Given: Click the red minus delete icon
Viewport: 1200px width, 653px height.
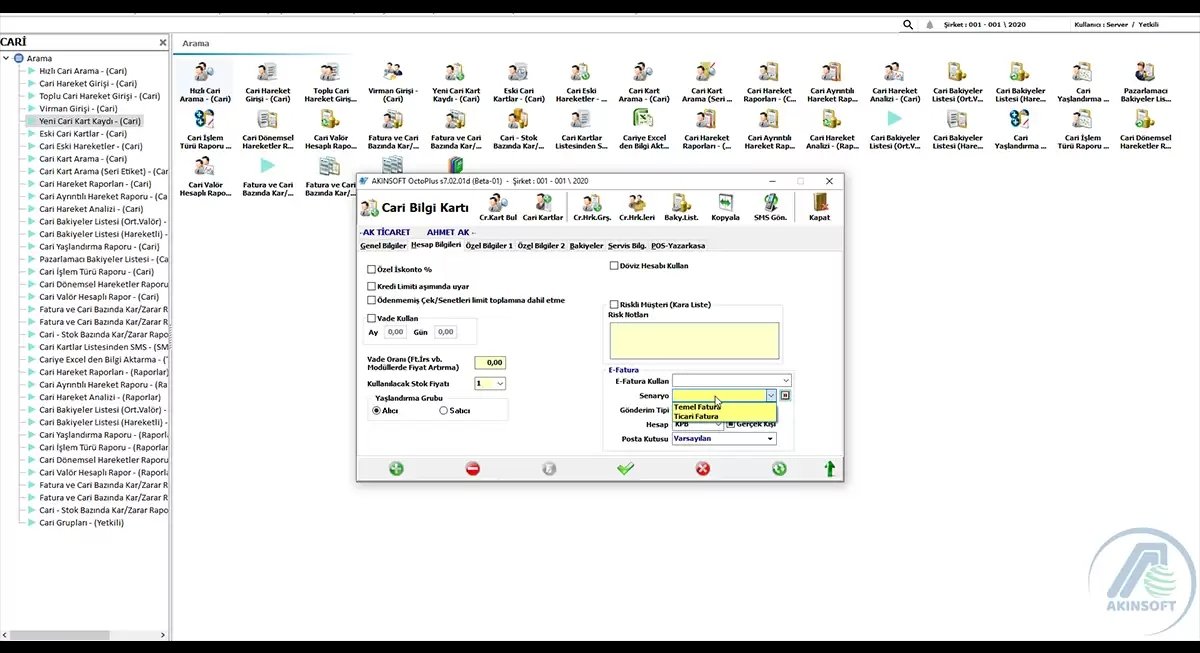Looking at the screenshot, I should [473, 468].
